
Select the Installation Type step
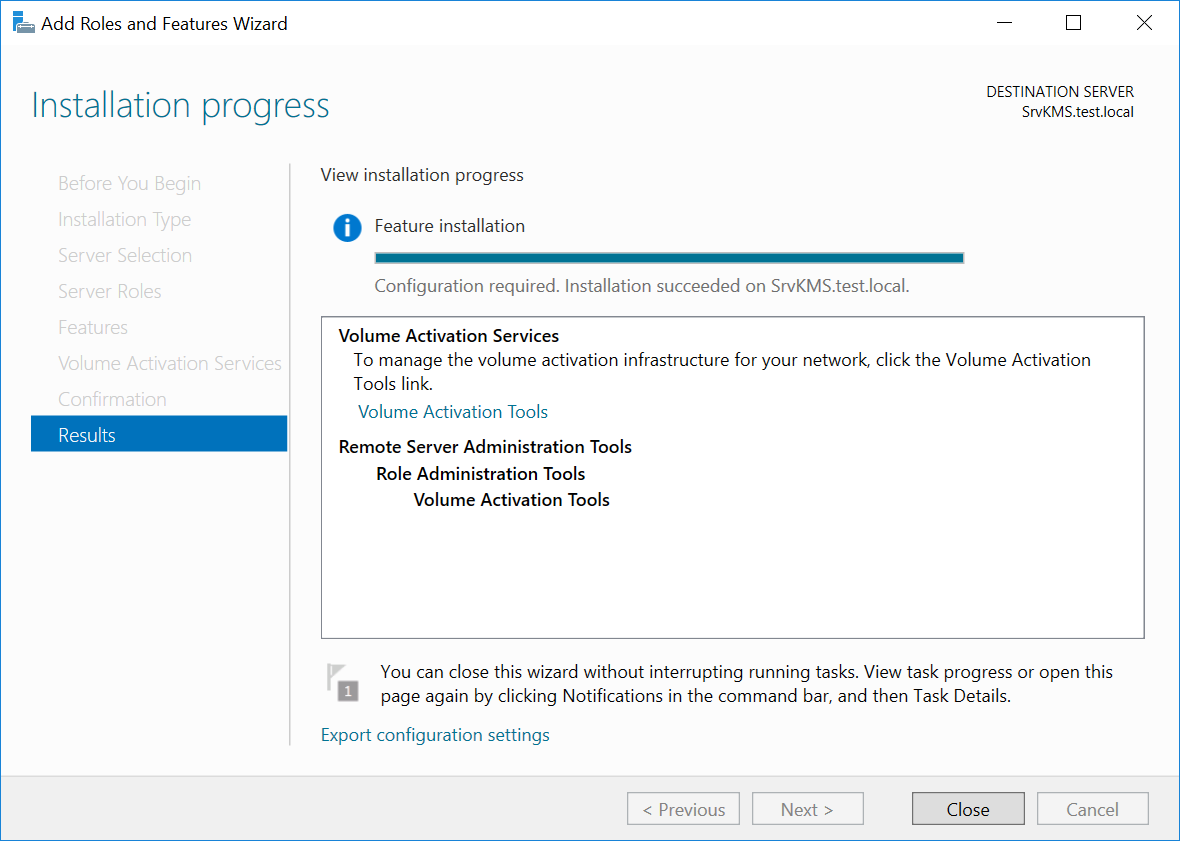click(x=124, y=220)
